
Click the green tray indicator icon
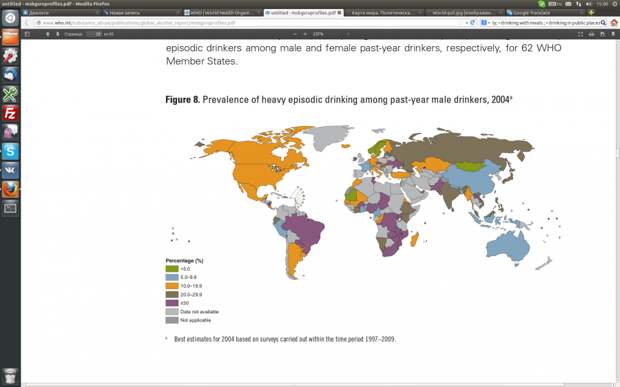click(542, 4)
